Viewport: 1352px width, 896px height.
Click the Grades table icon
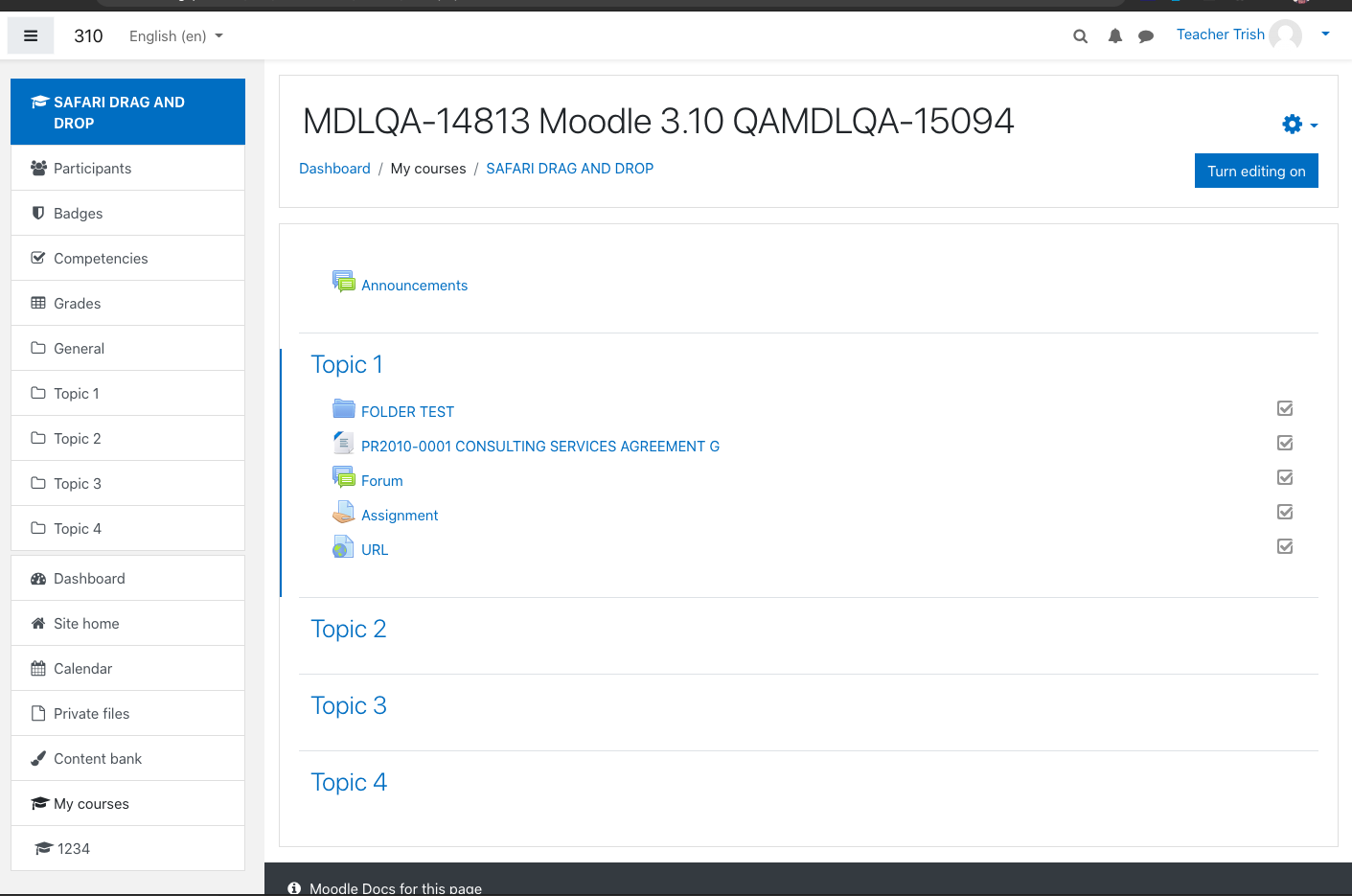[38, 303]
